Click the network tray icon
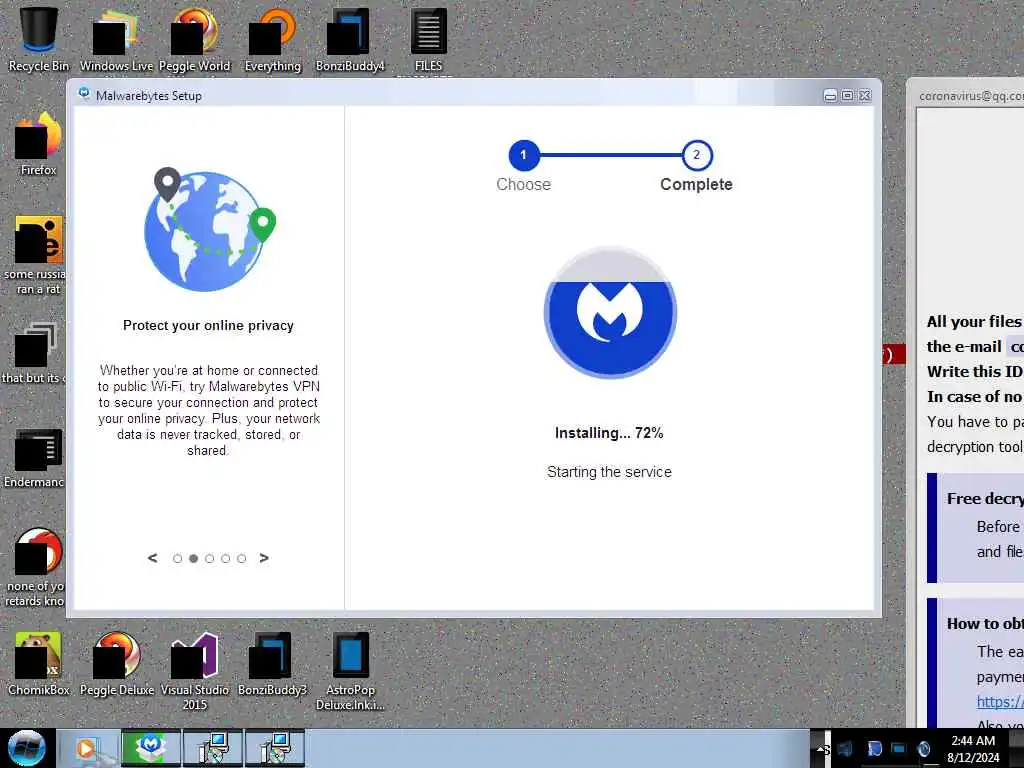1024x768 pixels. click(899, 748)
